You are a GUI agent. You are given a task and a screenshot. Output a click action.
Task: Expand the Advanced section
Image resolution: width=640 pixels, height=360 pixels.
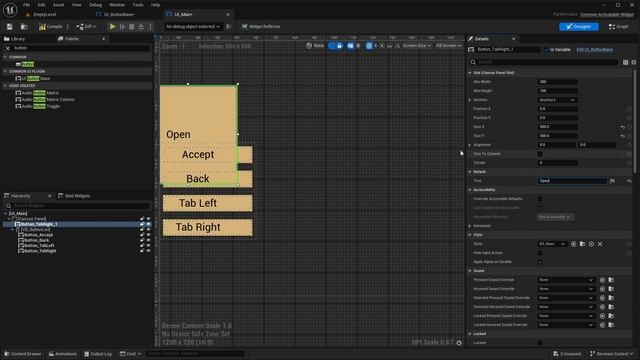click(x=470, y=226)
